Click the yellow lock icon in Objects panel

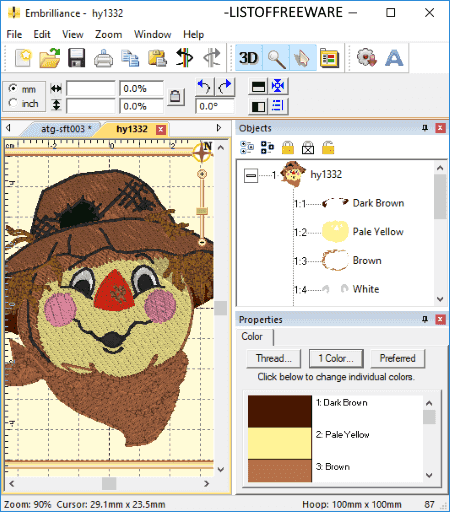tap(288, 147)
